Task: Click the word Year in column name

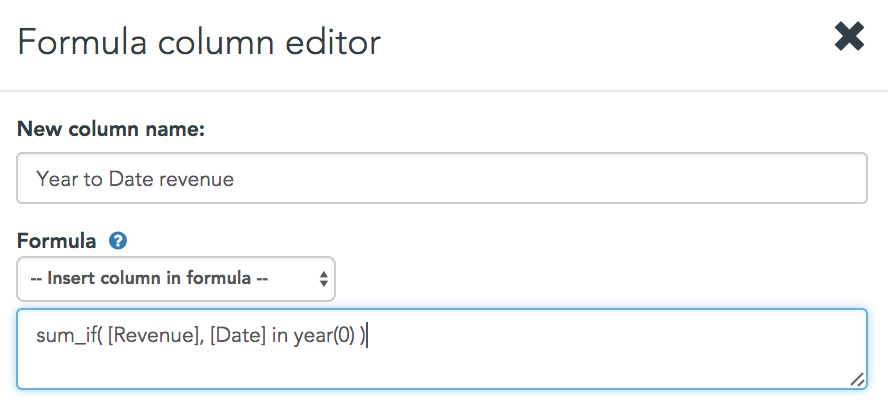Action: 54,179
